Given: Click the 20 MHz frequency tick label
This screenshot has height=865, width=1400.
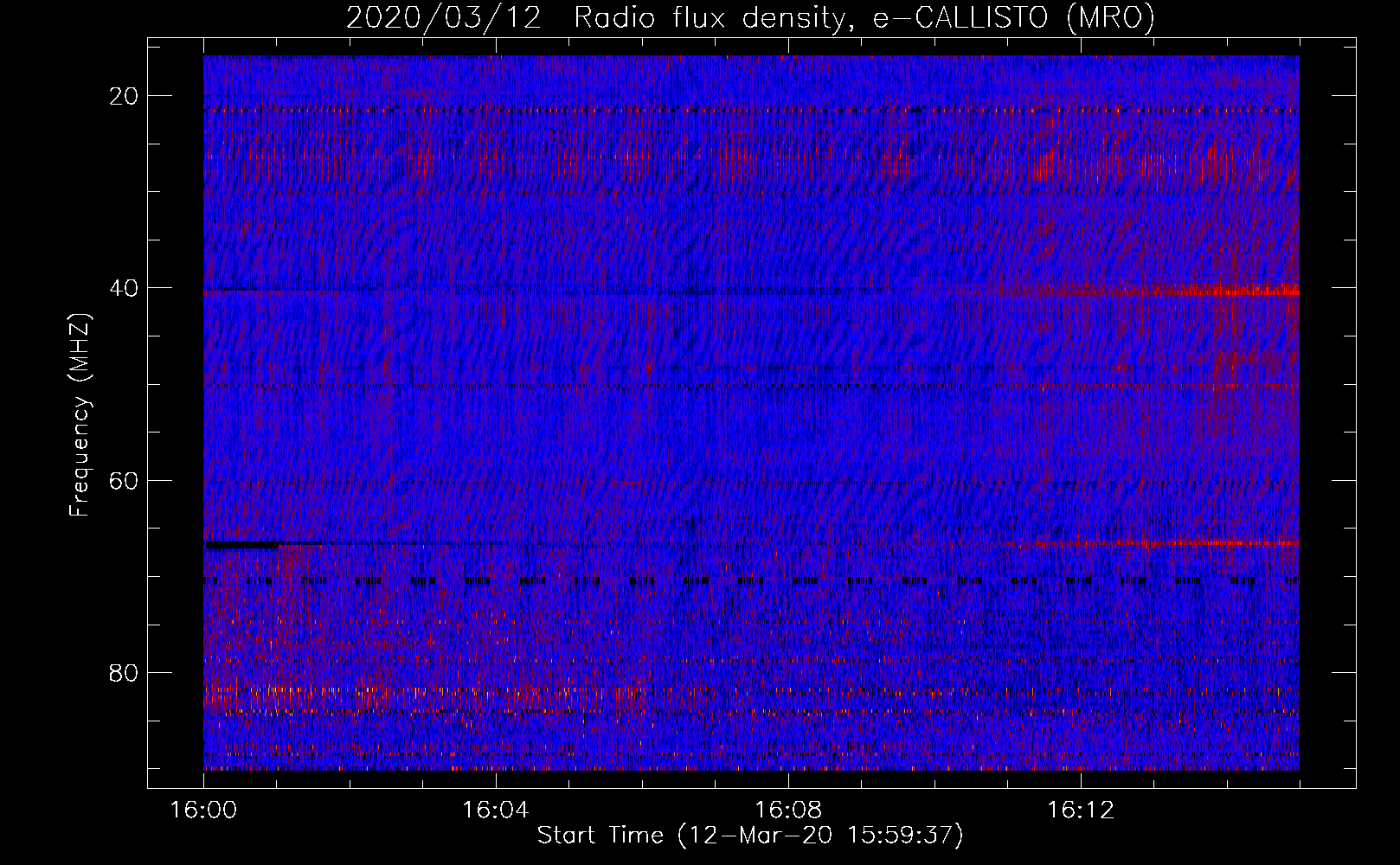Looking at the screenshot, I should coord(125,96).
